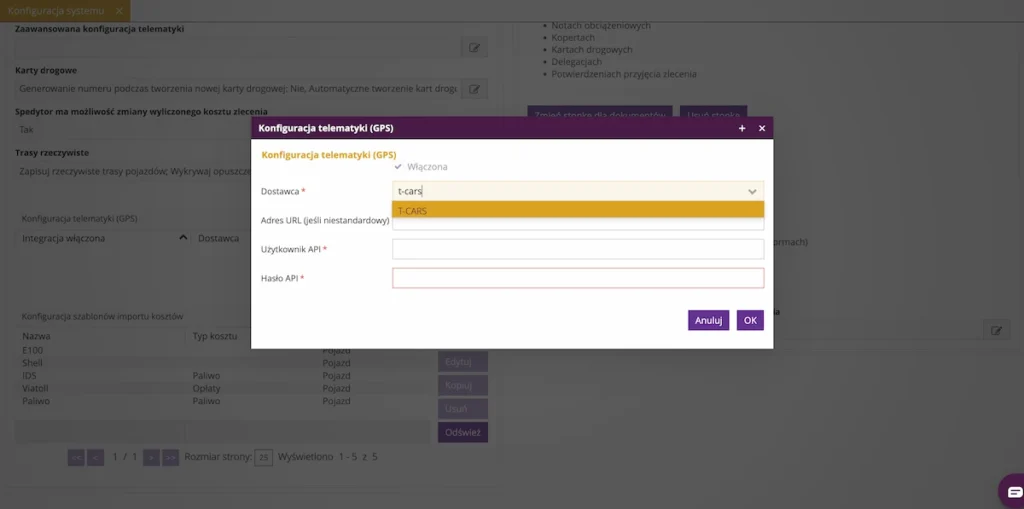The image size is (1024, 509).
Task: Click the Usuń stopkę button
Action: tap(713, 114)
